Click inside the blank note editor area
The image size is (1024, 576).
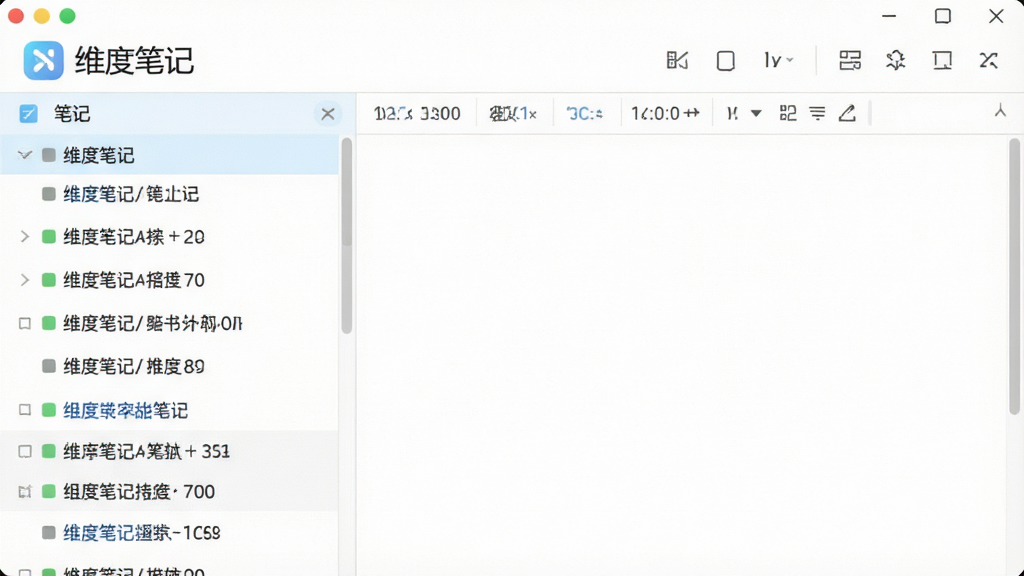[x=682, y=355]
